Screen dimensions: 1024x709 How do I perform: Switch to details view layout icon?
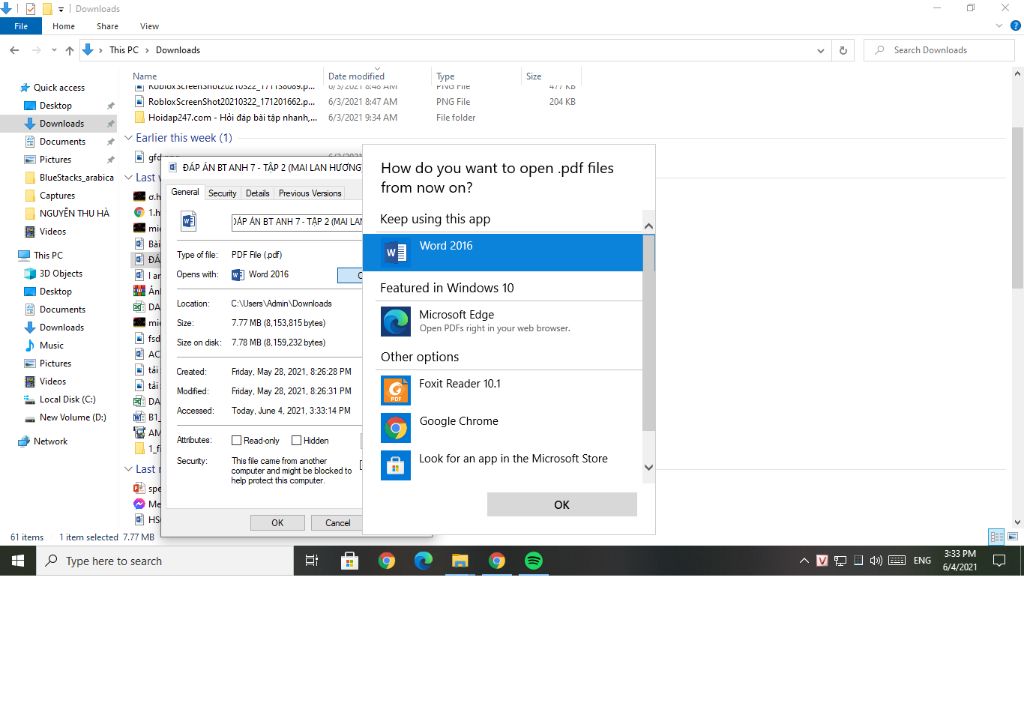pyautogui.click(x=996, y=537)
